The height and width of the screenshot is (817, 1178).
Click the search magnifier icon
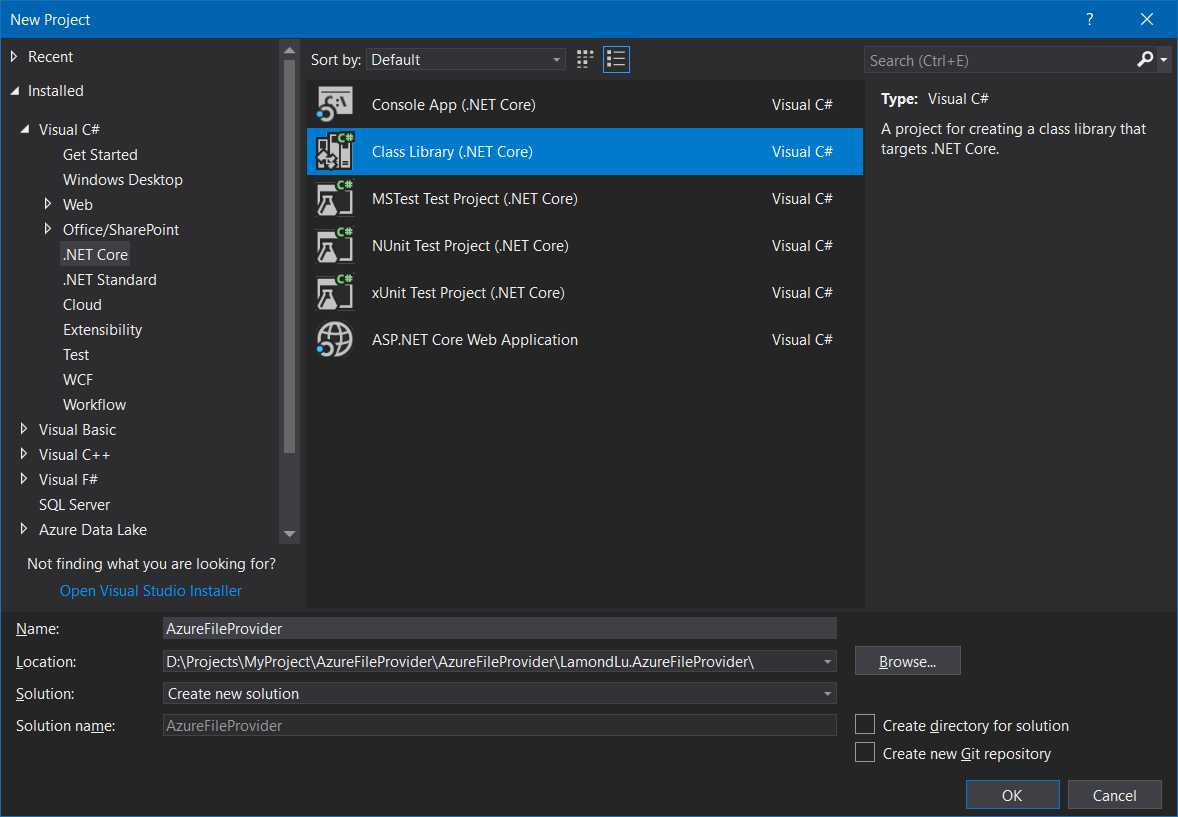[x=1144, y=59]
